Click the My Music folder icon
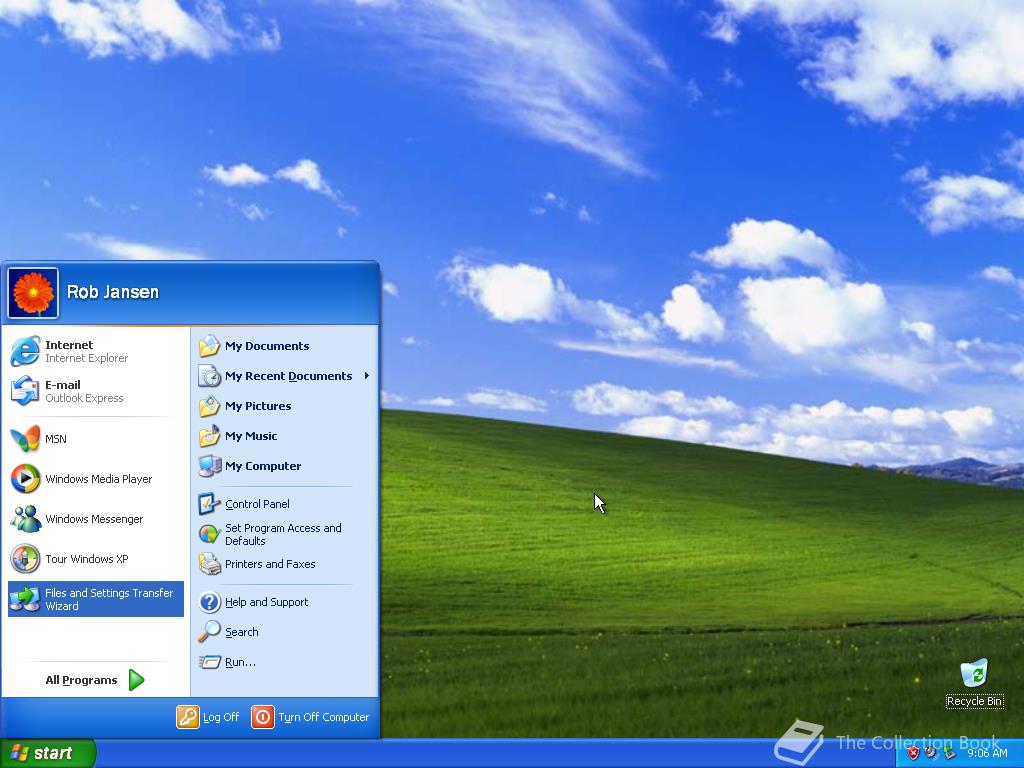 [210, 436]
